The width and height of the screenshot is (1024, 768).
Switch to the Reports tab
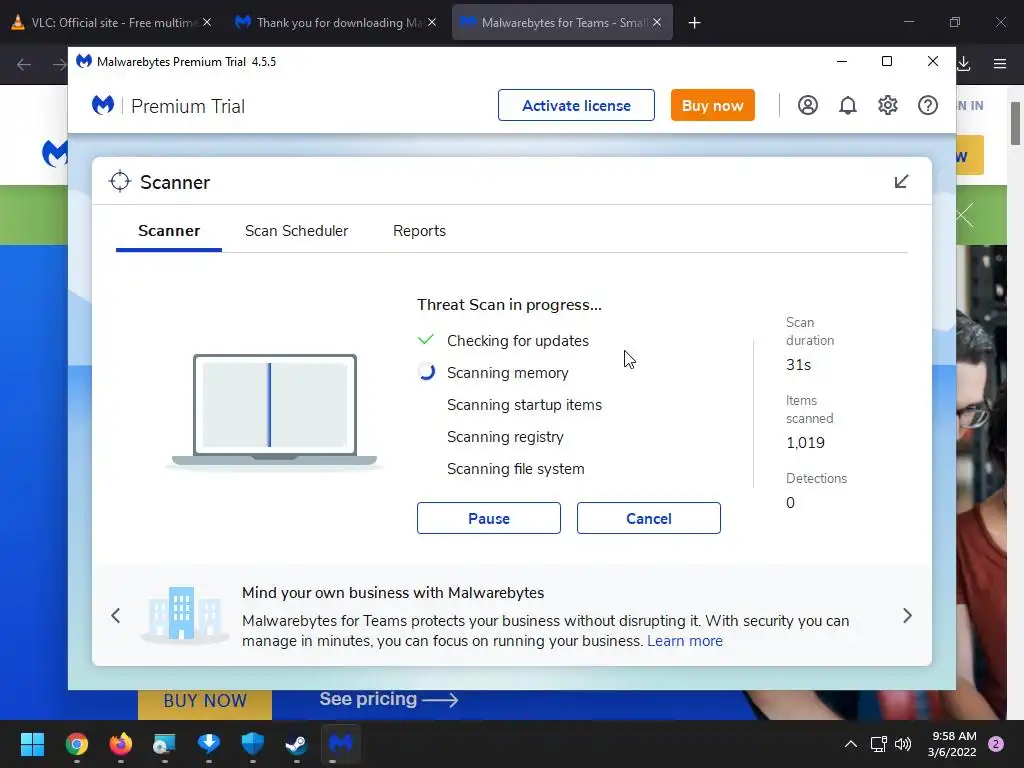click(419, 231)
